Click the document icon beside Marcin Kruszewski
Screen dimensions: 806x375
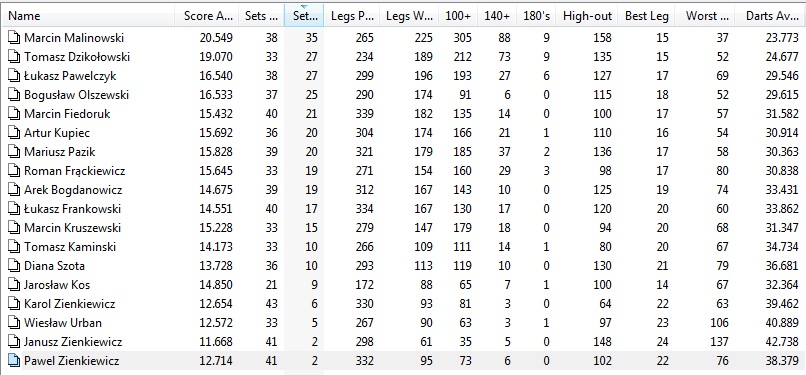click(x=15, y=228)
